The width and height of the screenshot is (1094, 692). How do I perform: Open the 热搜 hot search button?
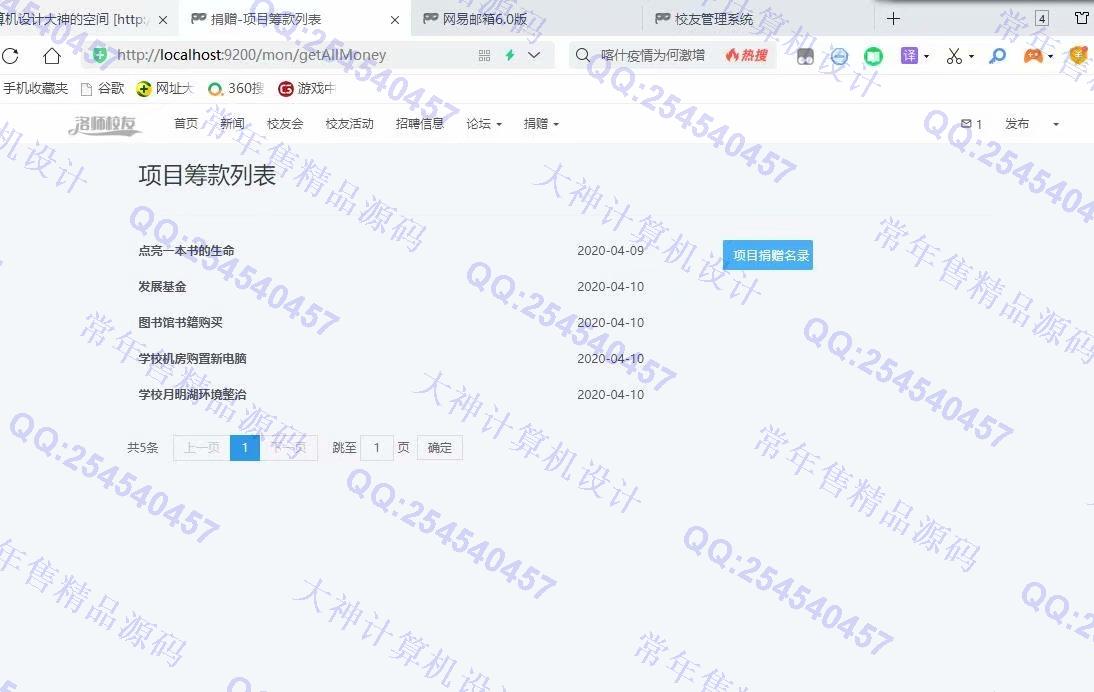click(x=747, y=55)
